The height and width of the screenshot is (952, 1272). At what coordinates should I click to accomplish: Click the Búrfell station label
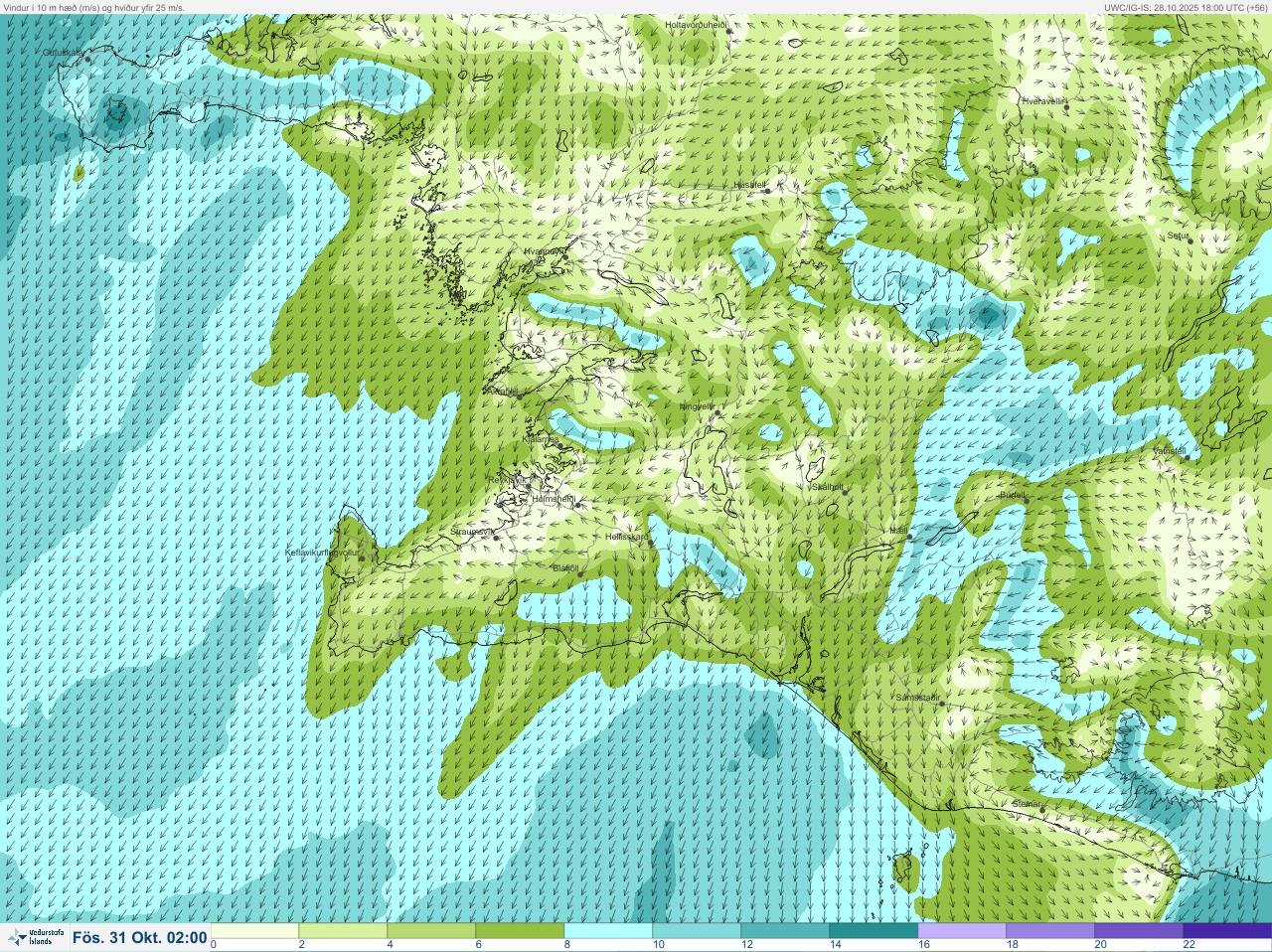[x=1013, y=494]
